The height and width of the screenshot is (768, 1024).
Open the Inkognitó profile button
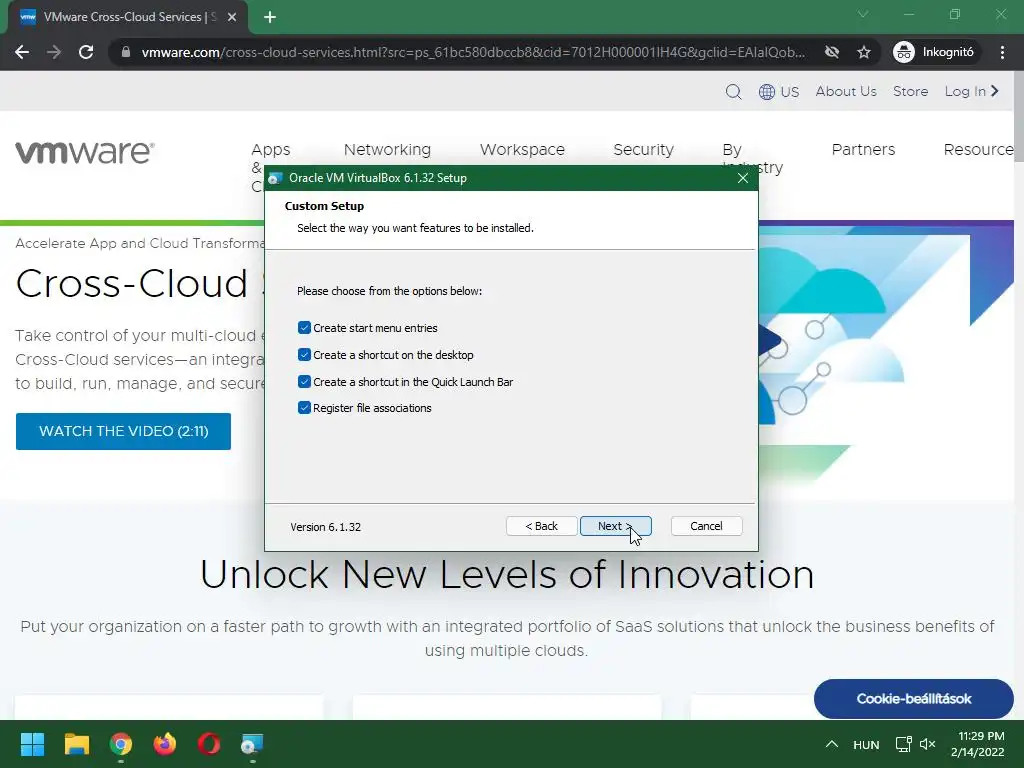[x=935, y=52]
